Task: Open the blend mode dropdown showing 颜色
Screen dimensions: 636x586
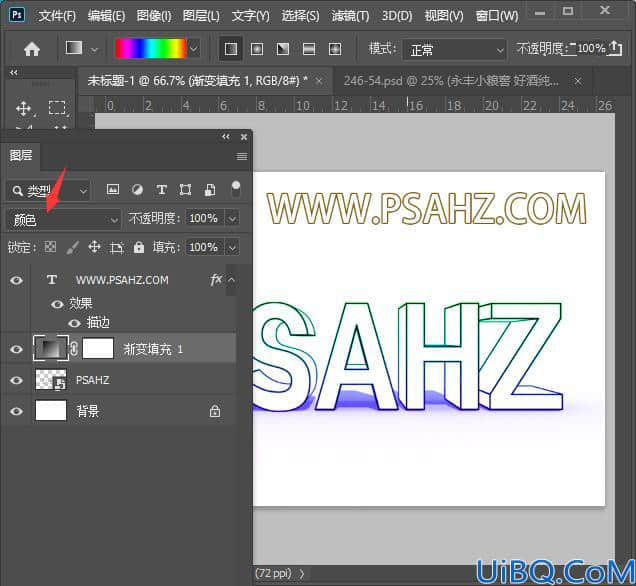Action: [64, 220]
